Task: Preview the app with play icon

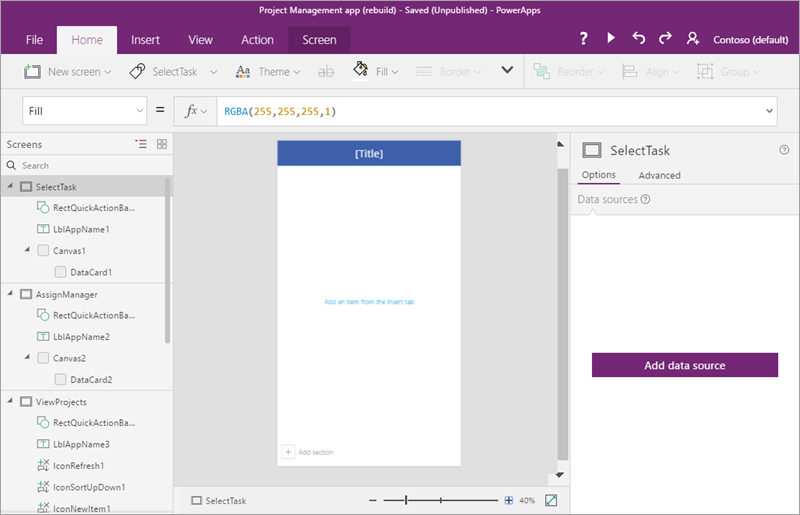Action: (x=611, y=39)
